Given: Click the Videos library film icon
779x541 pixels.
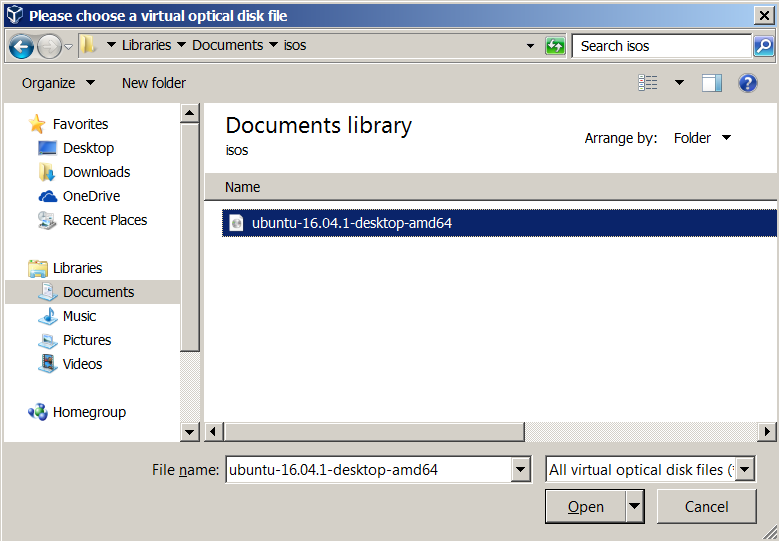Looking at the screenshot, I should [x=48, y=364].
